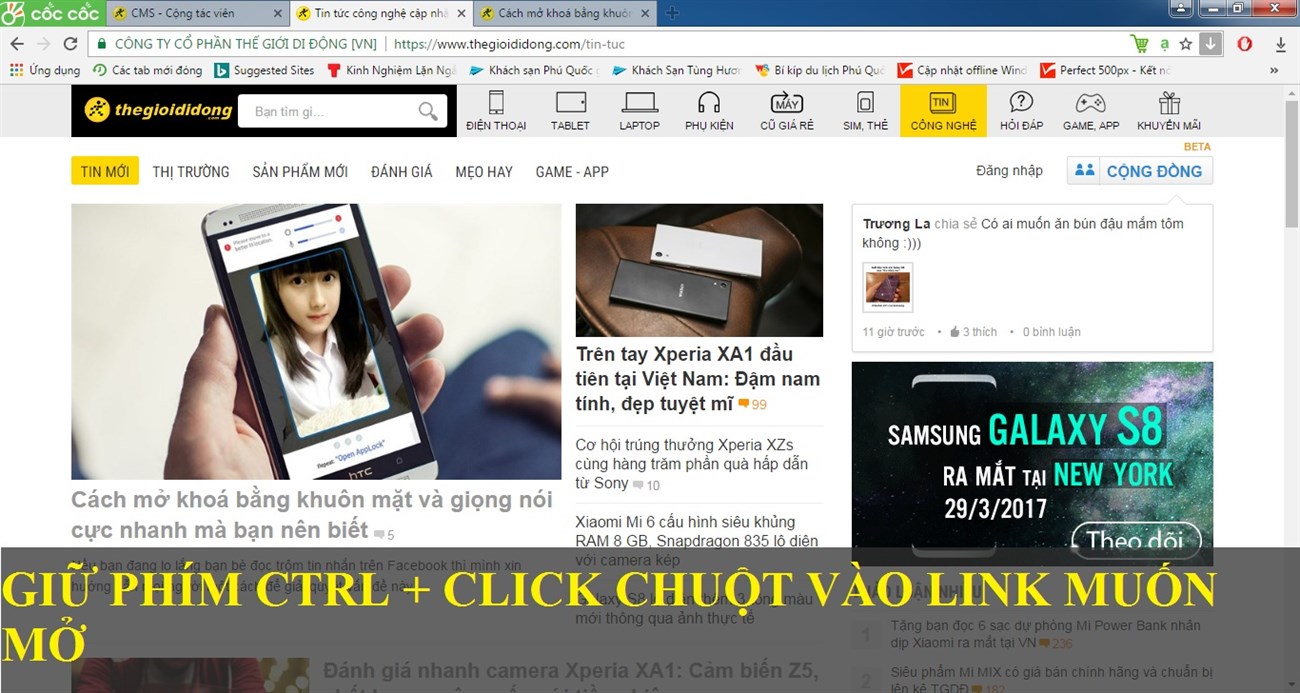Bookmark this page with the star icon
Image resolution: width=1300 pixels, height=693 pixels.
[x=1186, y=44]
